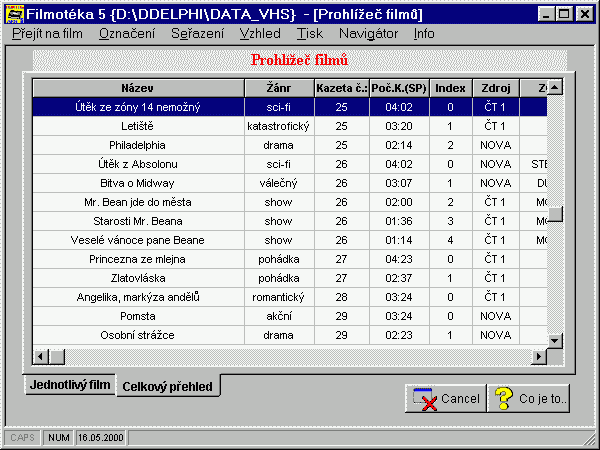Screen dimensions: 600x450
Task: Select the Celkový přehled tab
Action: click(x=168, y=386)
